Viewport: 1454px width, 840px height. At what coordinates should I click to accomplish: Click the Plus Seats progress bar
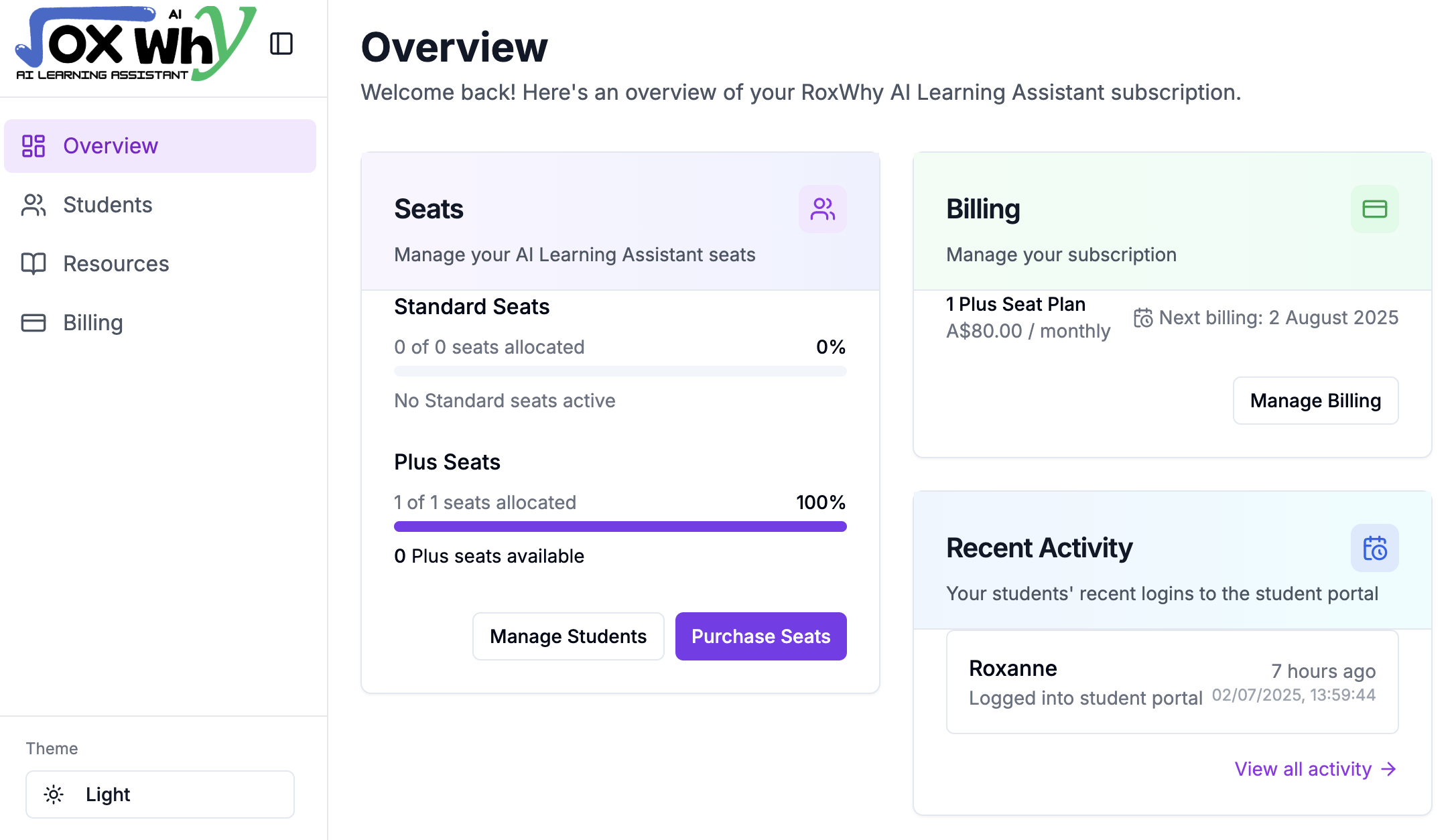click(x=620, y=527)
